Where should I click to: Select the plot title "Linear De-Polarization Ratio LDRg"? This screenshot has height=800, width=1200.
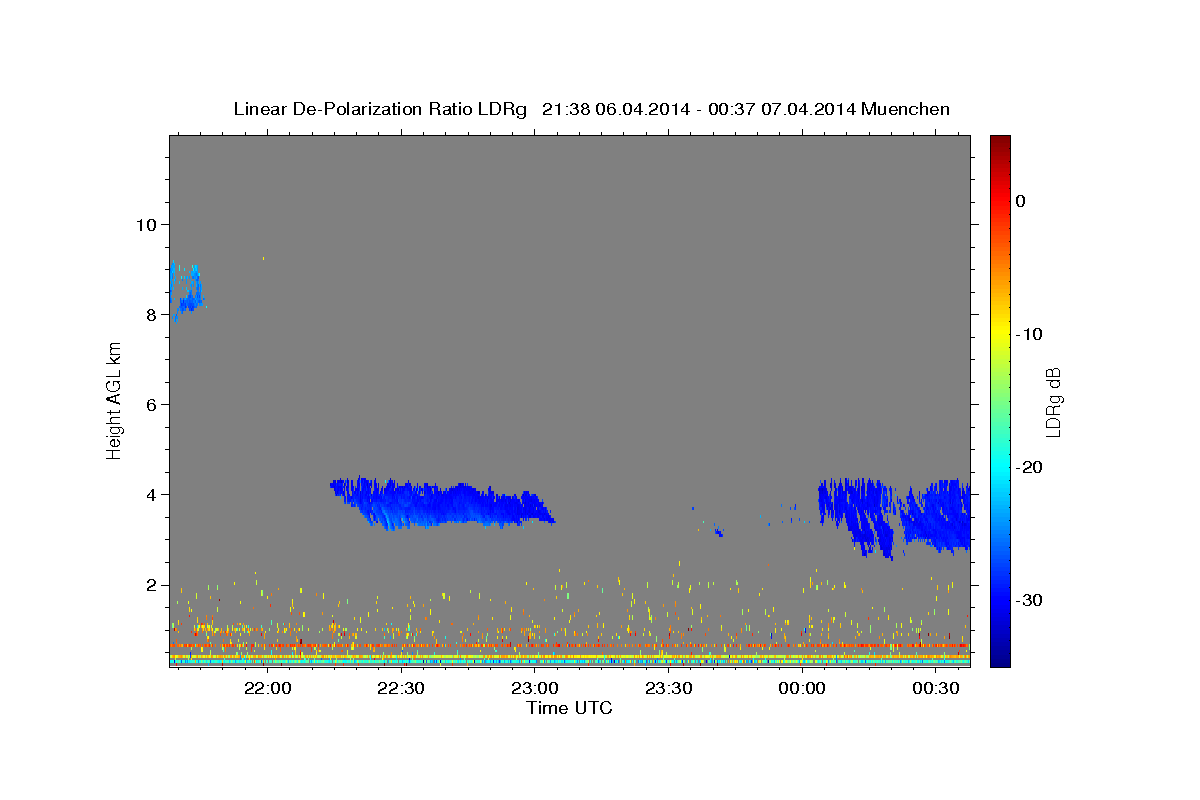click(380, 109)
